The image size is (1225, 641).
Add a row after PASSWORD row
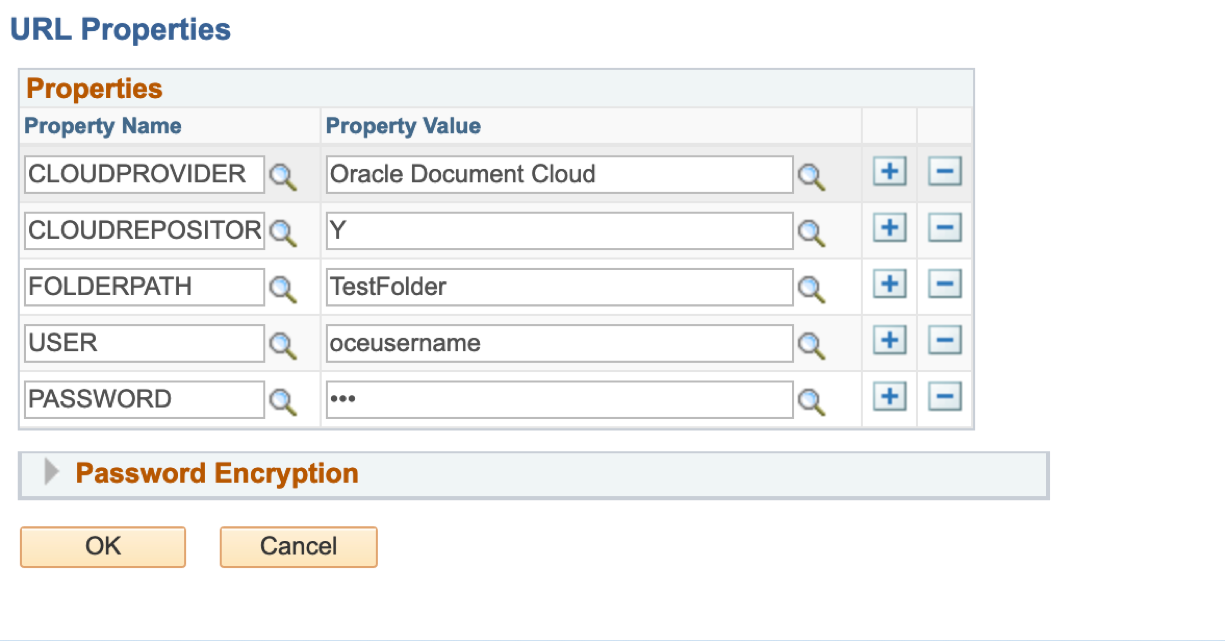[x=889, y=397]
